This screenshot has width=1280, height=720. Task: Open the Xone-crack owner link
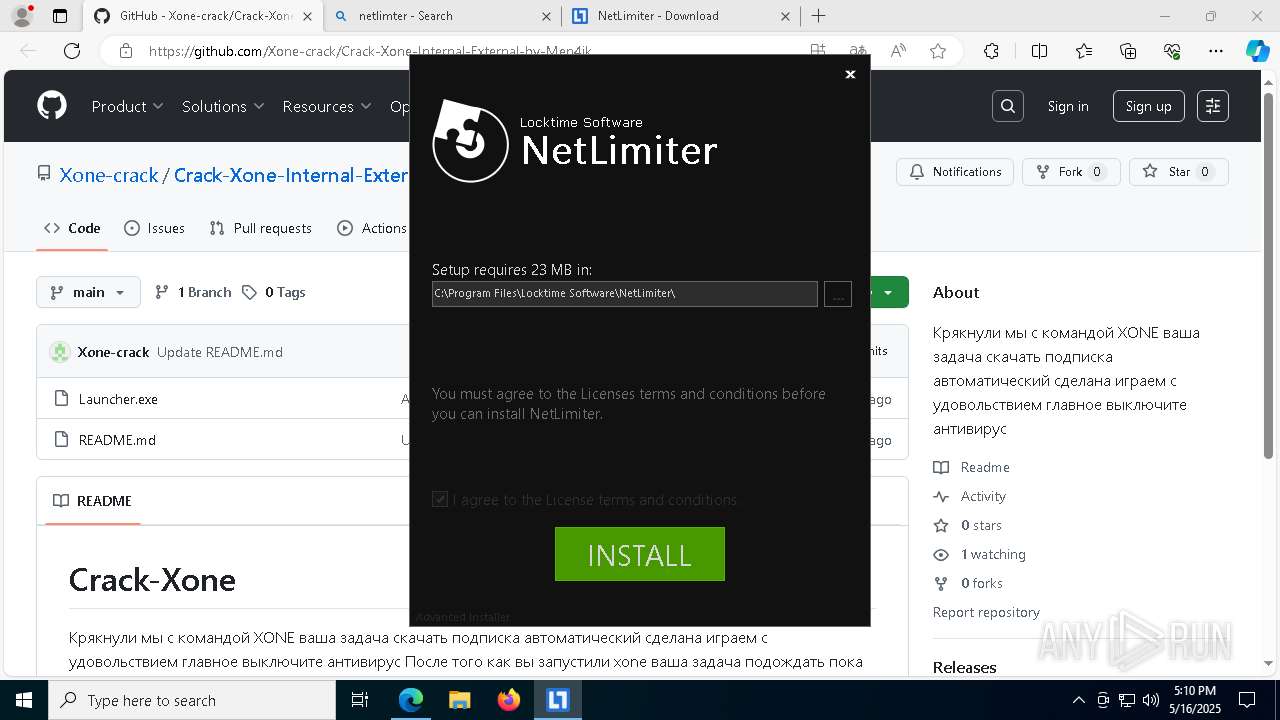tap(109, 175)
